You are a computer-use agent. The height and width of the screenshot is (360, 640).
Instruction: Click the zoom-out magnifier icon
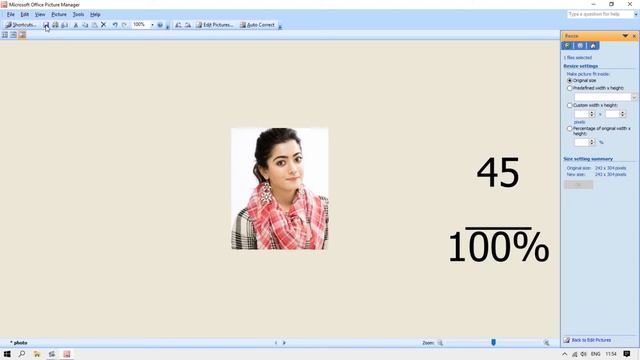tap(440, 343)
